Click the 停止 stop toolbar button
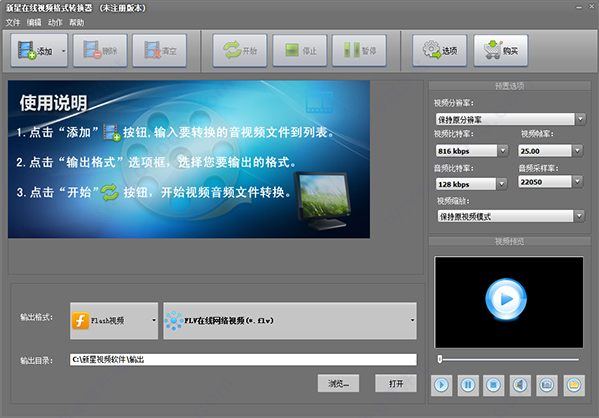Image resolution: width=599 pixels, height=418 pixels. coord(300,50)
